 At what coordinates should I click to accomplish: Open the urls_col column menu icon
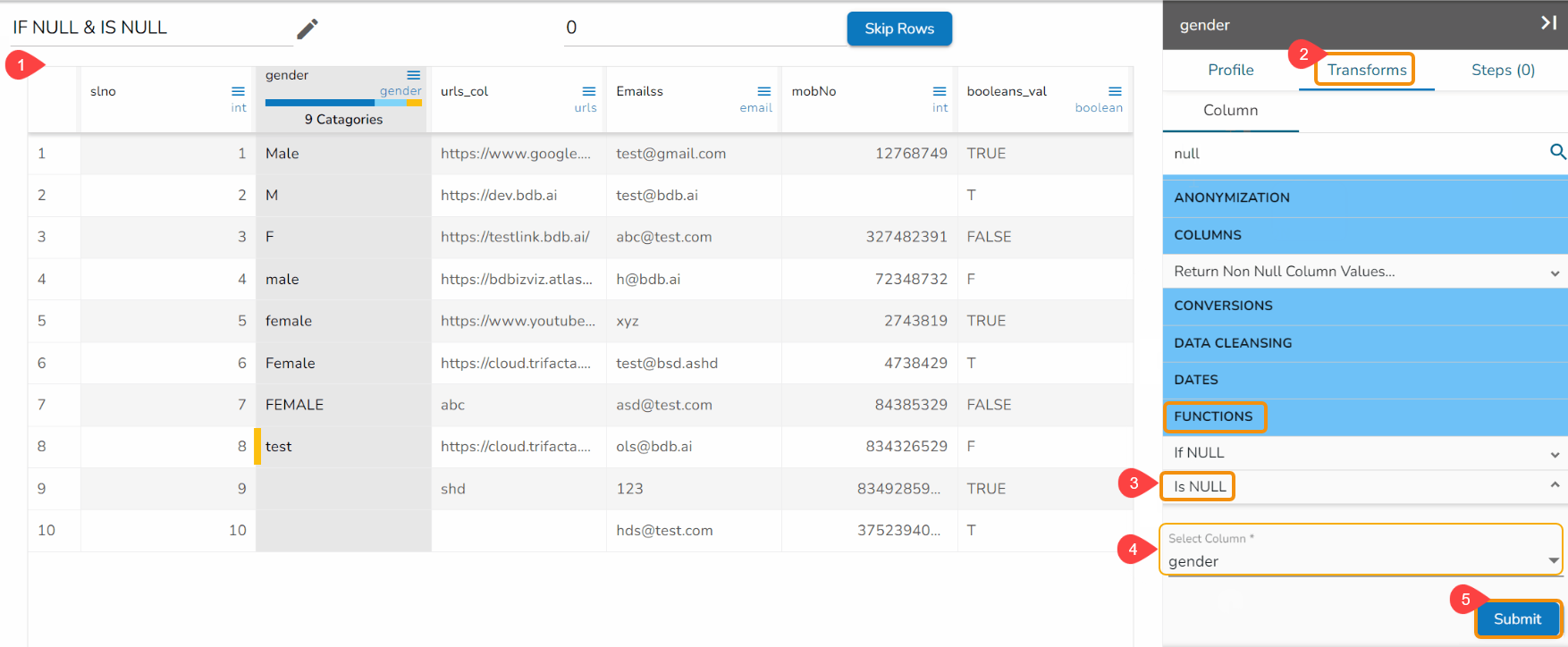[588, 91]
